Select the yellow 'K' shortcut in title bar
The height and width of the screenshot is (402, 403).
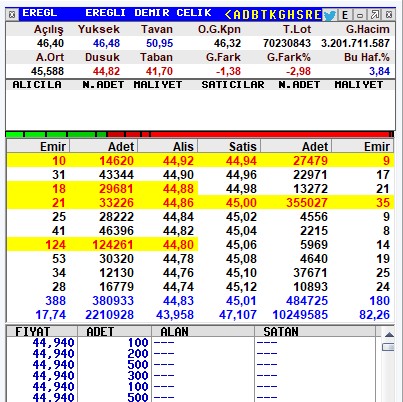click(273, 15)
